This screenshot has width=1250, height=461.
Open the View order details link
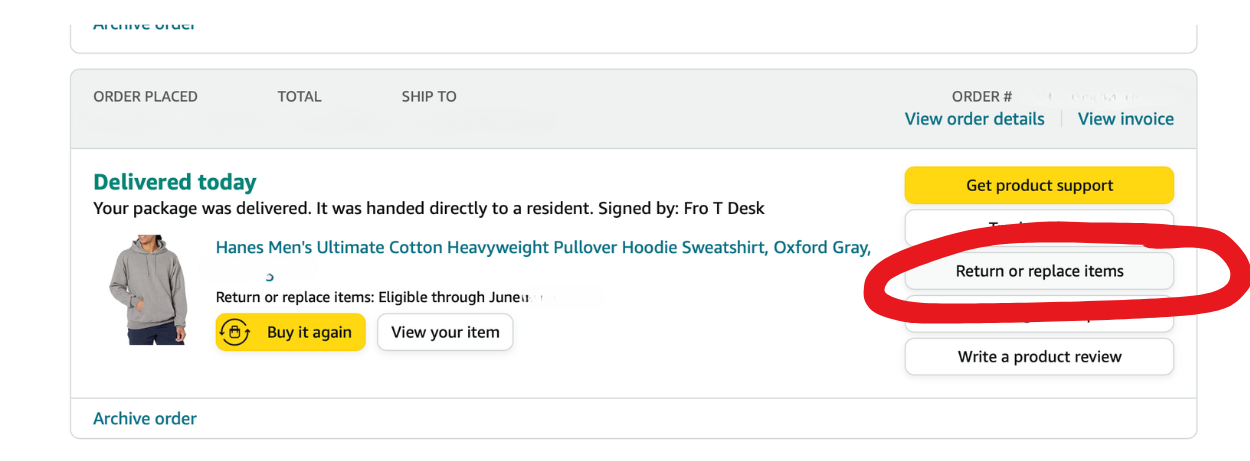coord(974,119)
